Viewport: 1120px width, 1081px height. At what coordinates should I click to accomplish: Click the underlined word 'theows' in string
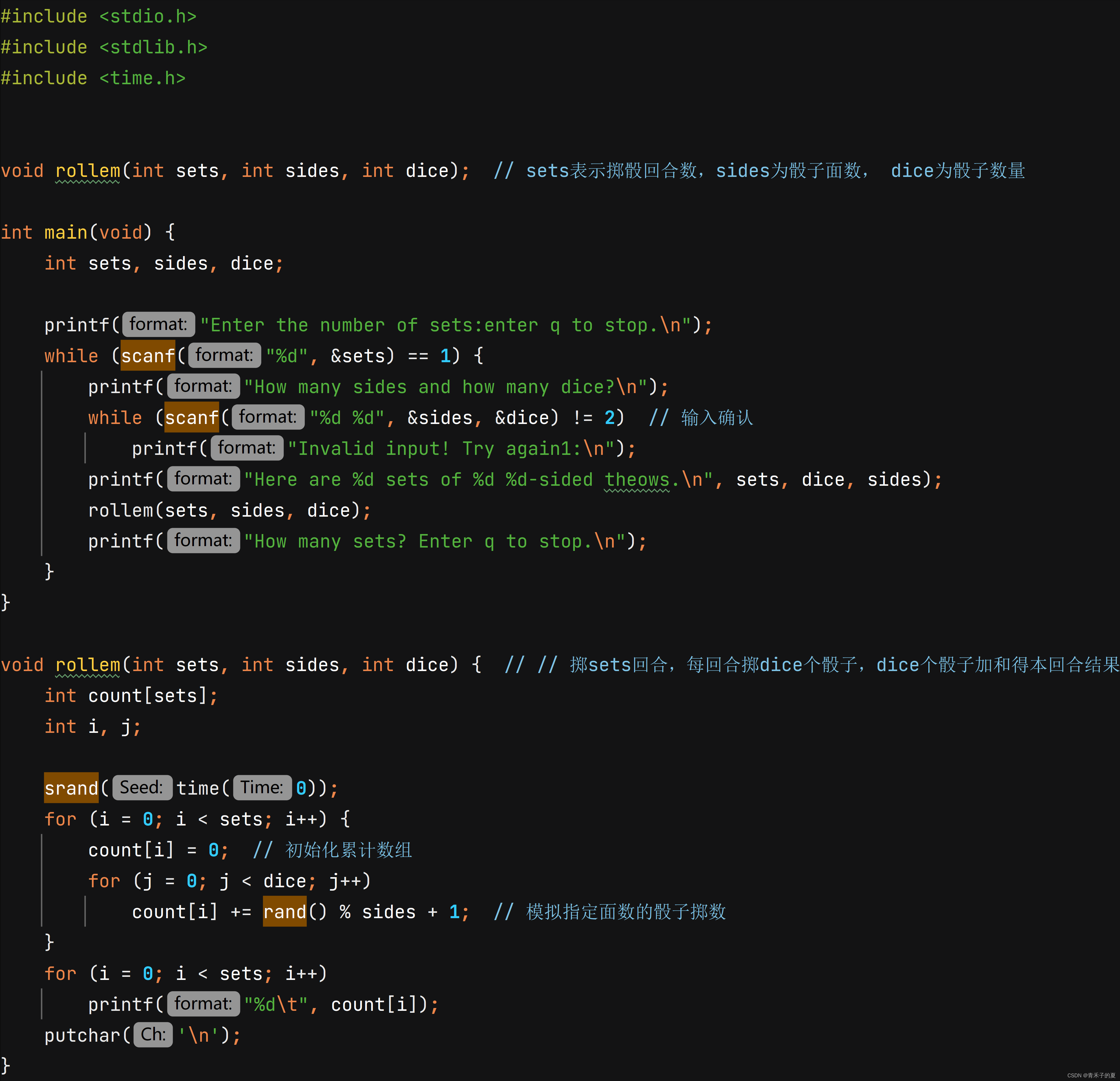pos(637,479)
